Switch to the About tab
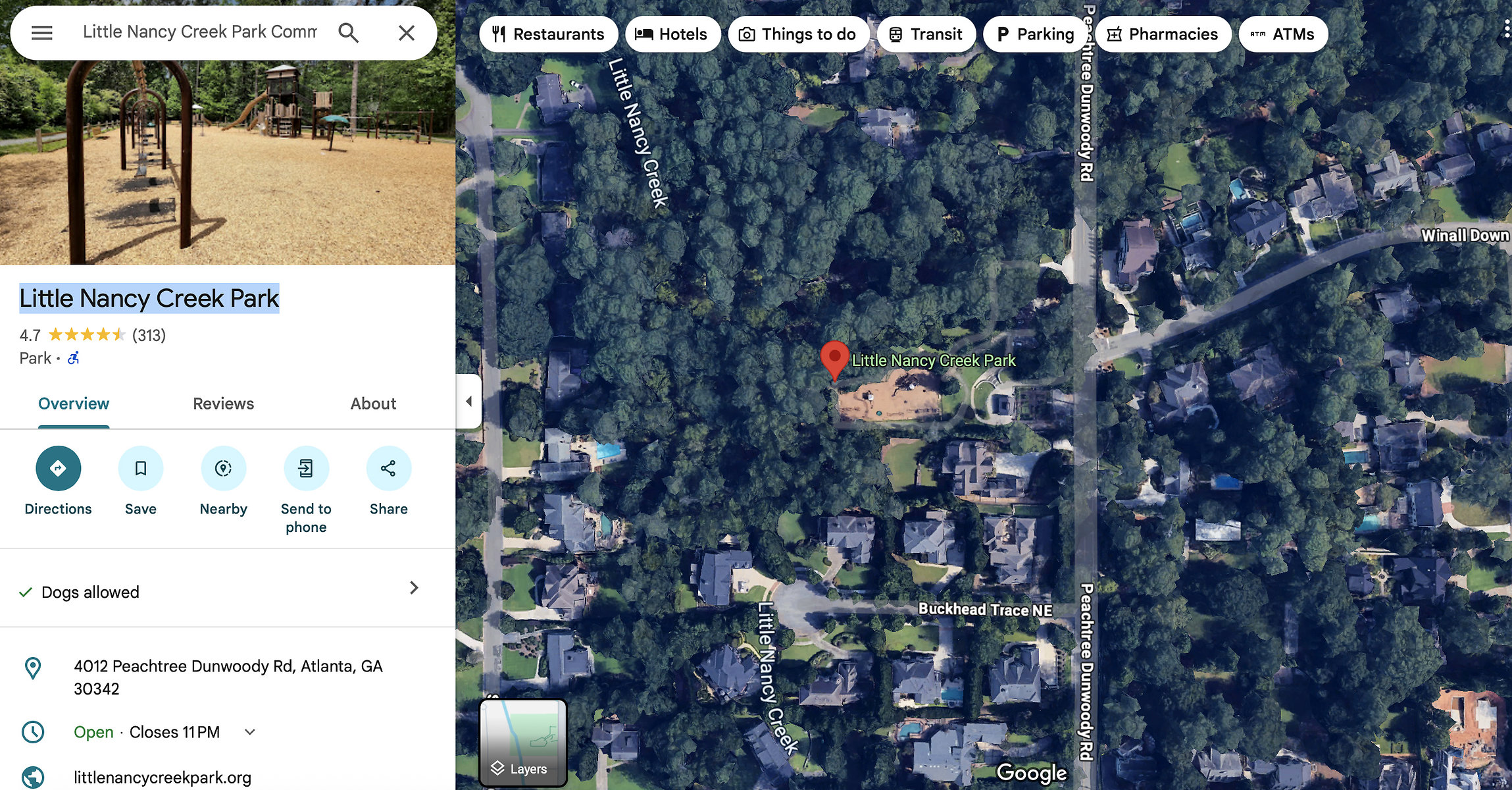The image size is (1512, 790). (373, 404)
